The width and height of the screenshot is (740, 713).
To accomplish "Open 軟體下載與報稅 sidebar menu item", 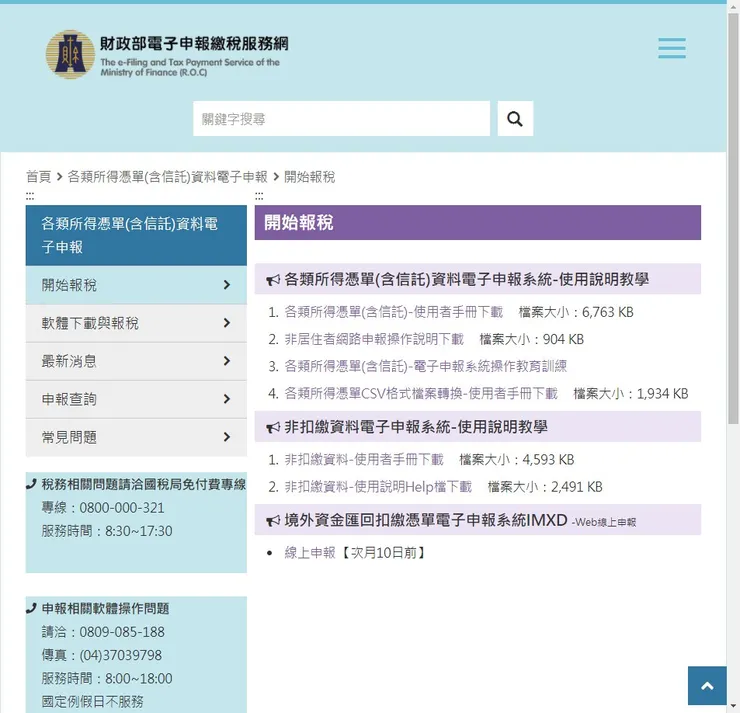I will tap(136, 323).
